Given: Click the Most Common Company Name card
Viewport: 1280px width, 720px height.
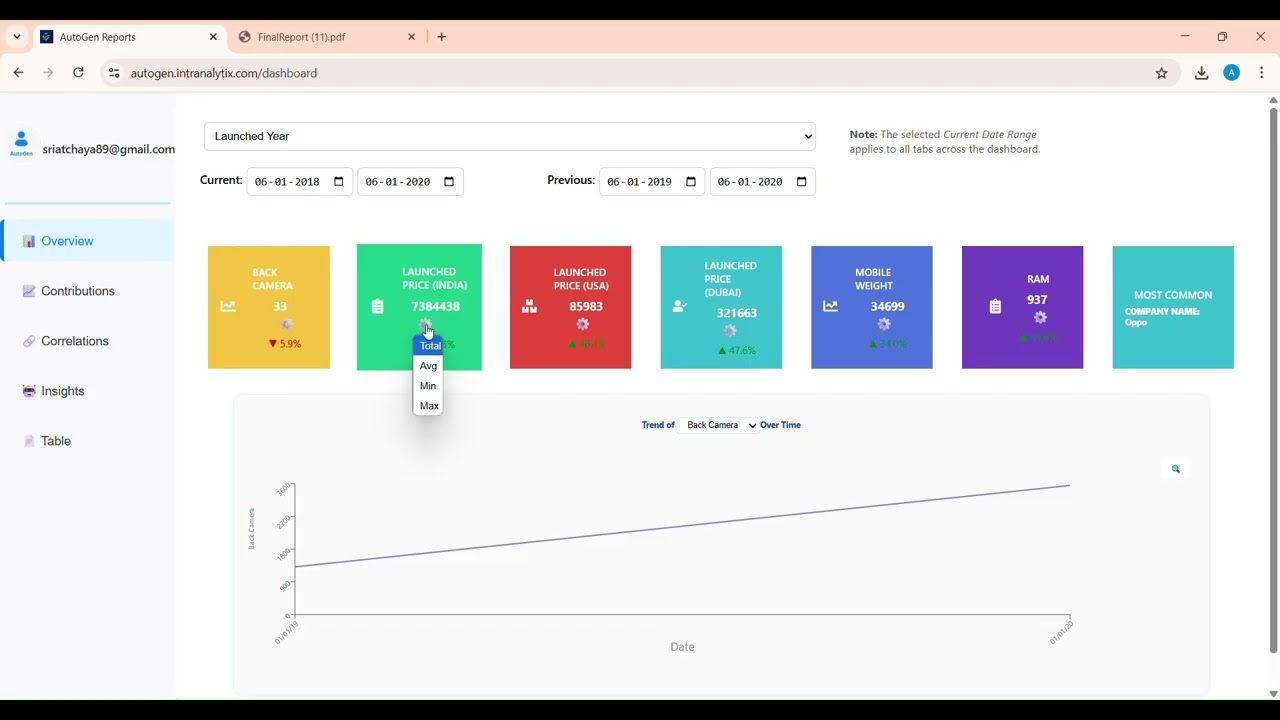Looking at the screenshot, I should coord(1173,307).
